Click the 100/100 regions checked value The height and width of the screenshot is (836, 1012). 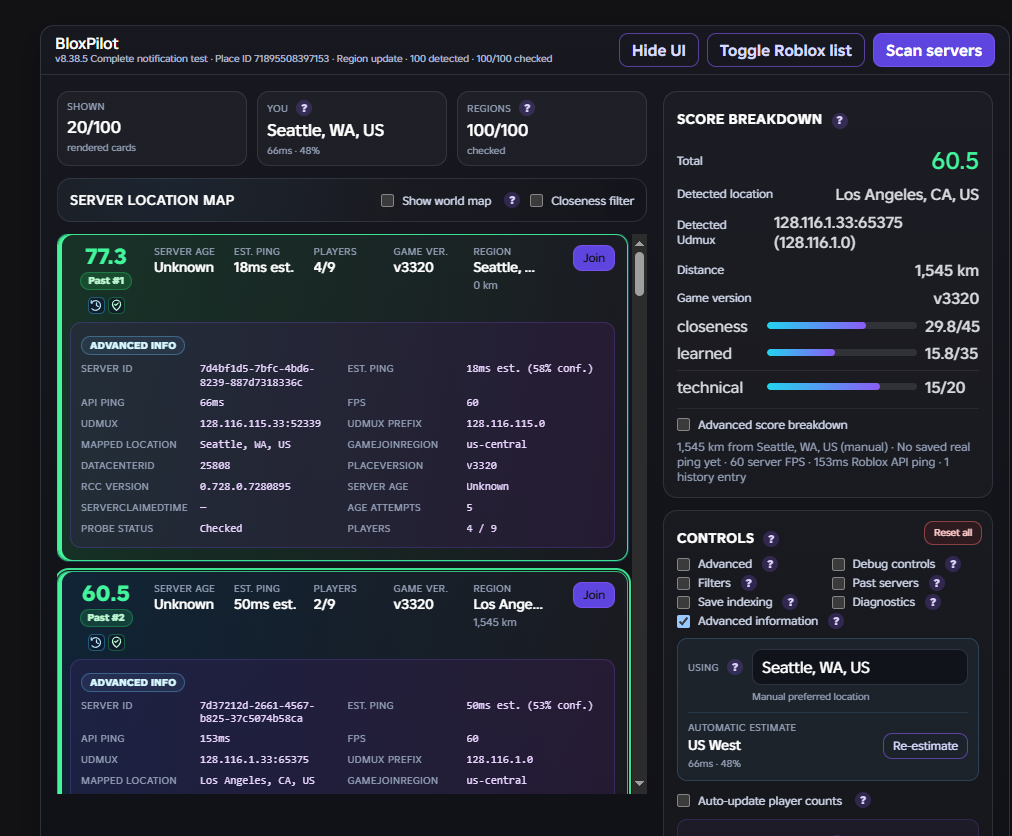[x=498, y=130]
